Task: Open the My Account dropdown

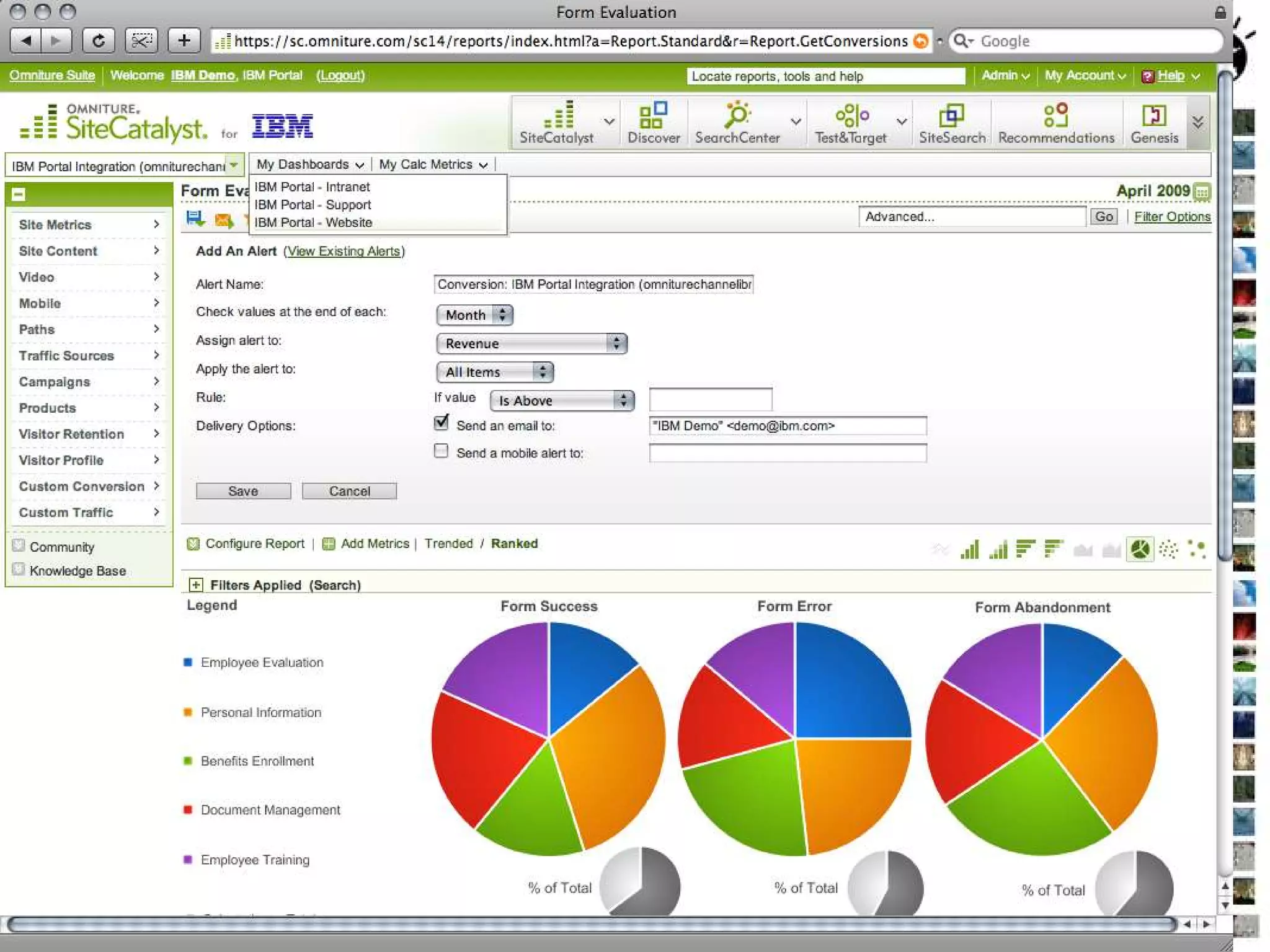Action: pos(1085,76)
